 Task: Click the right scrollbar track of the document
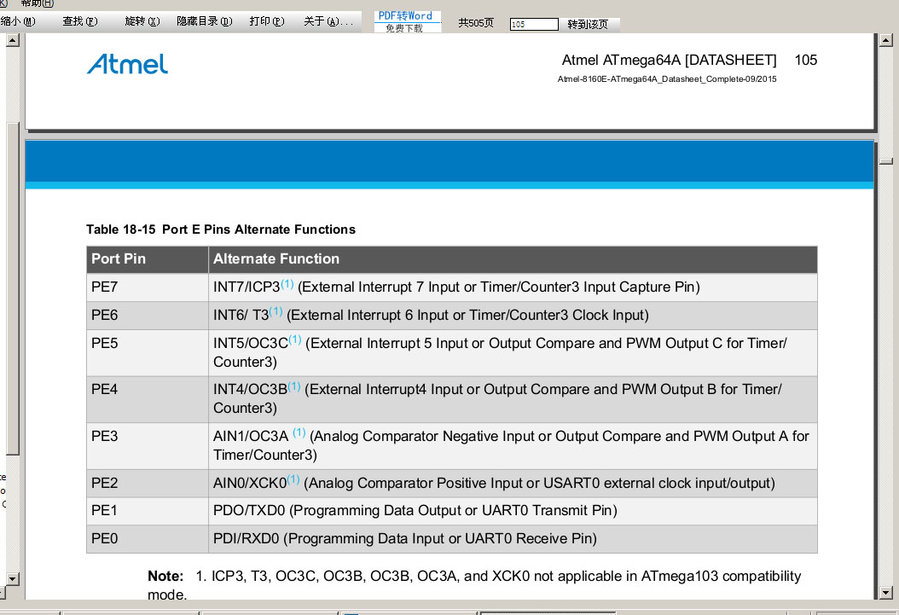tap(886, 350)
